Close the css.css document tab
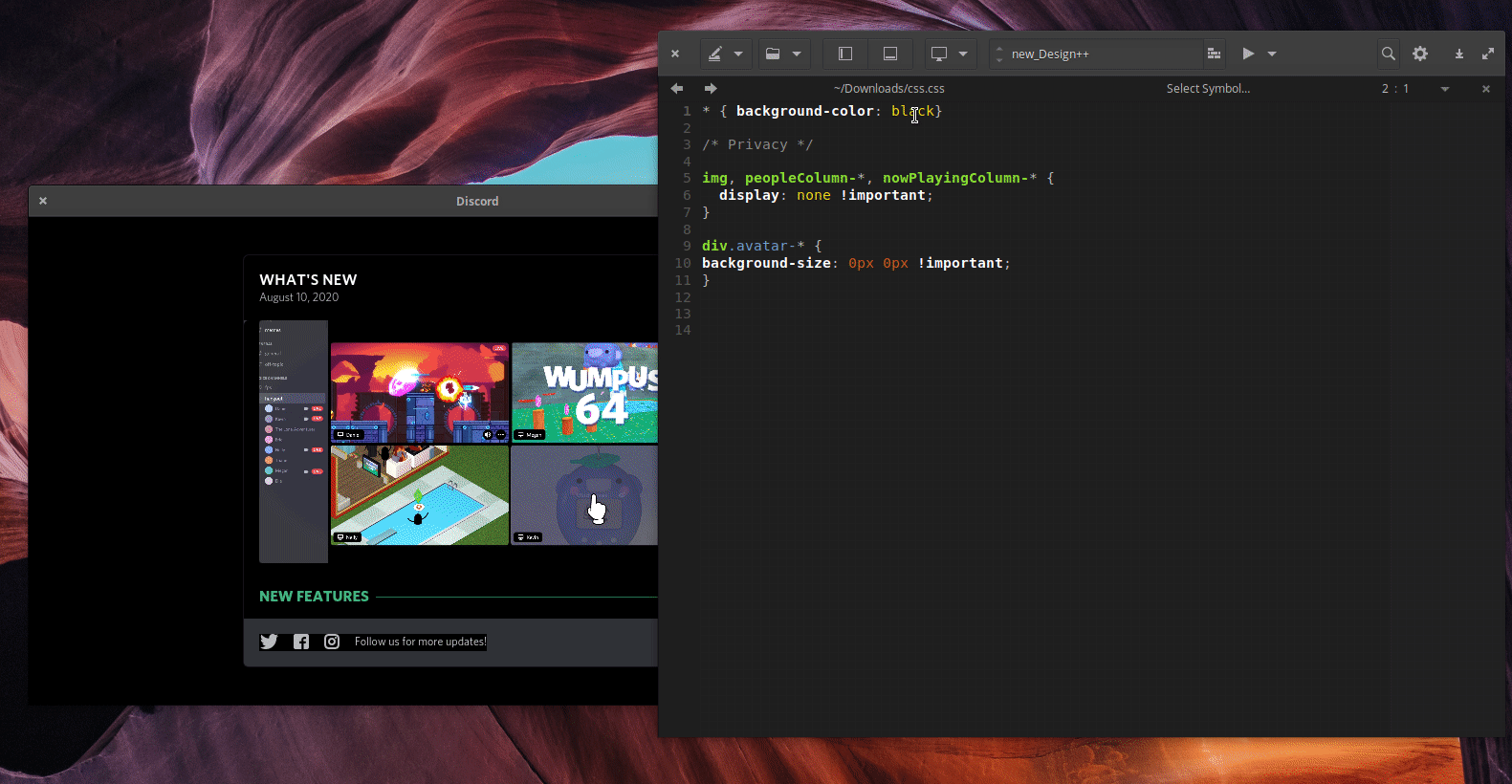Viewport: 1512px width, 784px height. (x=1486, y=89)
